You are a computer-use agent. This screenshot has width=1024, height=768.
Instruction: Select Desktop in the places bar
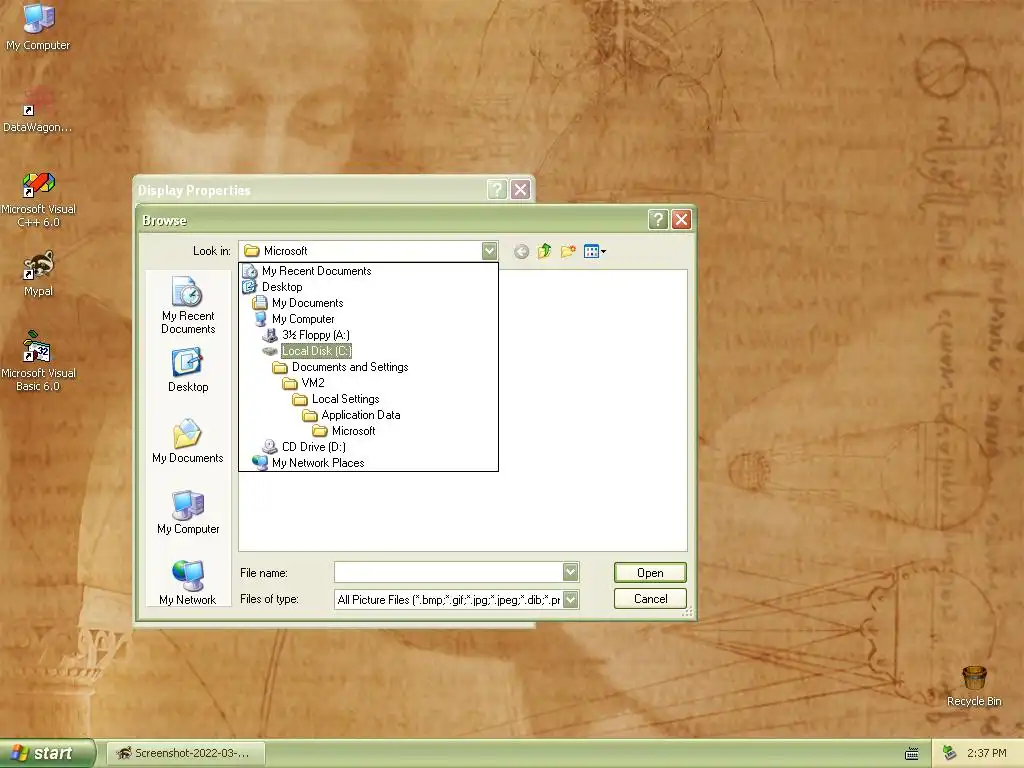tap(188, 370)
